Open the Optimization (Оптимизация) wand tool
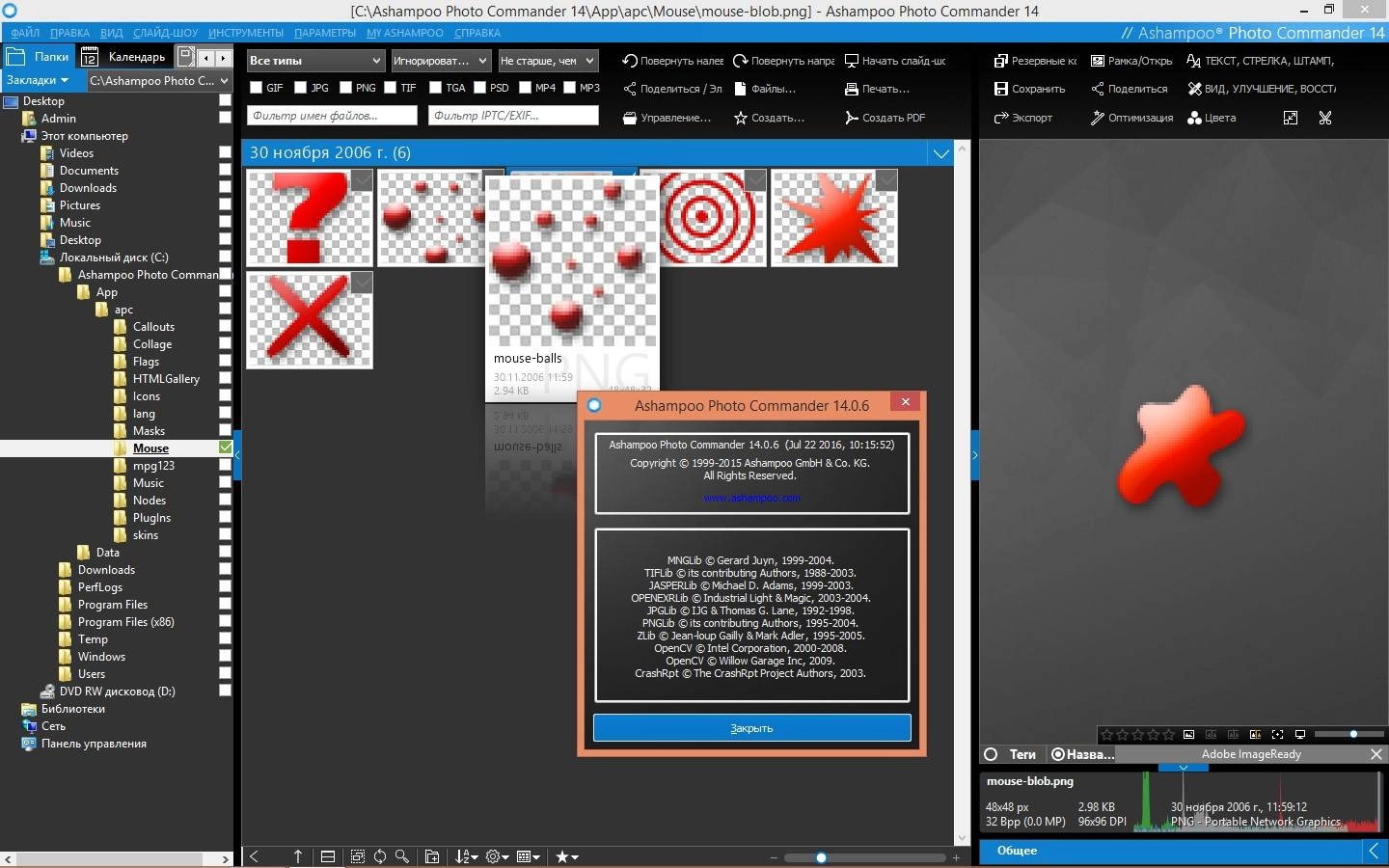The width and height of the screenshot is (1389, 868). pos(1131,118)
